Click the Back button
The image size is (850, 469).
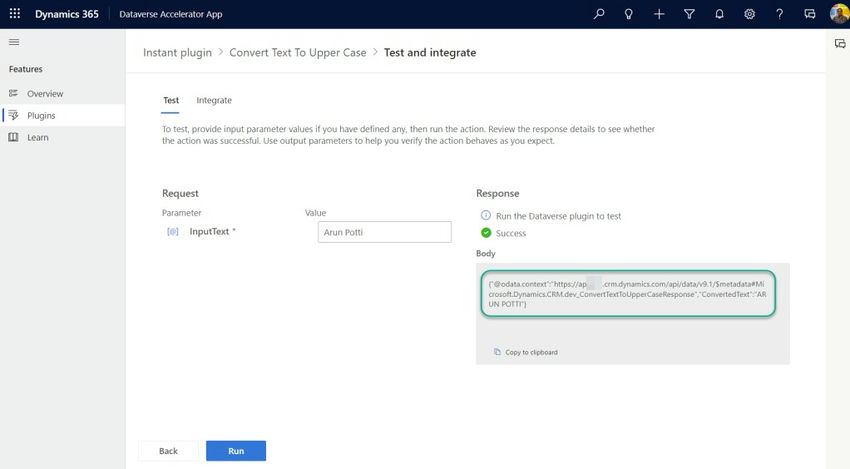[168, 451]
